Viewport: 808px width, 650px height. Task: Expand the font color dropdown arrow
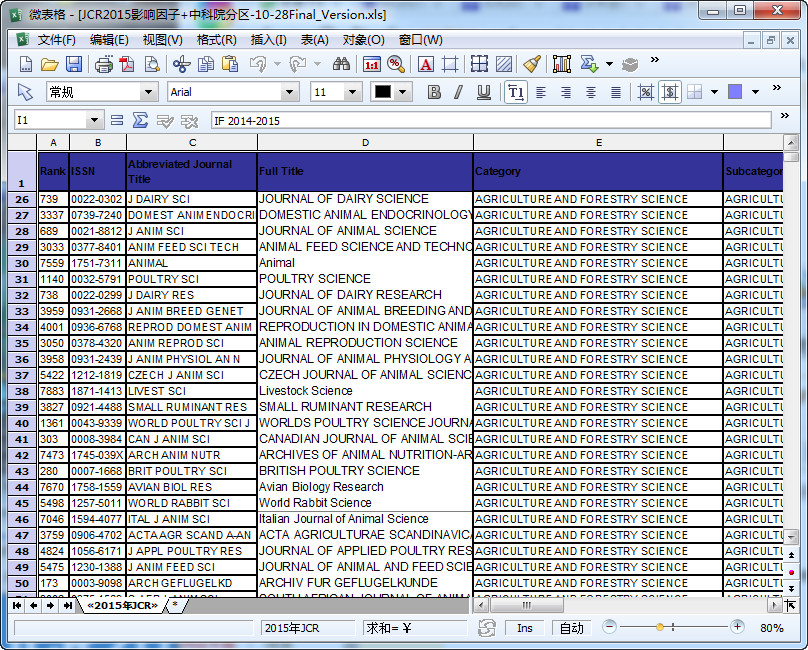(x=403, y=92)
